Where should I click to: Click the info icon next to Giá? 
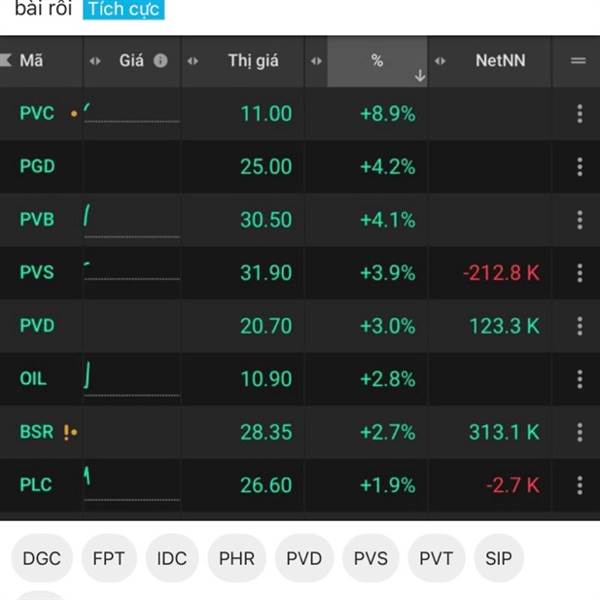coord(160,61)
